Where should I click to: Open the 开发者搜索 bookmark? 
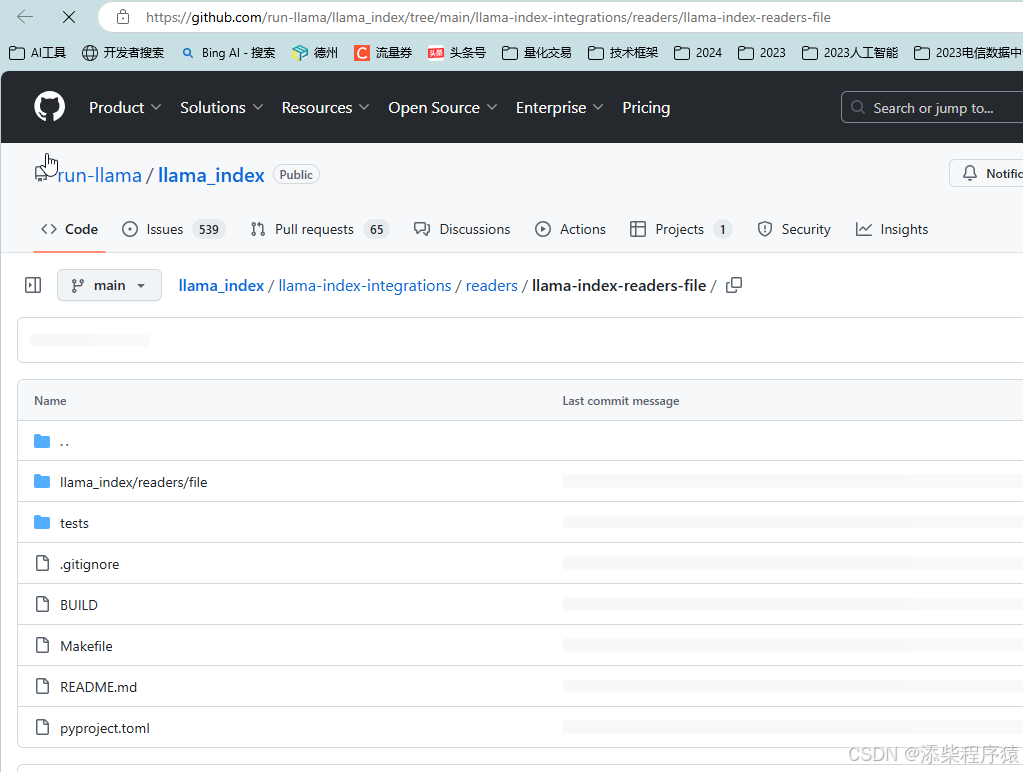pyautogui.click(x=123, y=53)
